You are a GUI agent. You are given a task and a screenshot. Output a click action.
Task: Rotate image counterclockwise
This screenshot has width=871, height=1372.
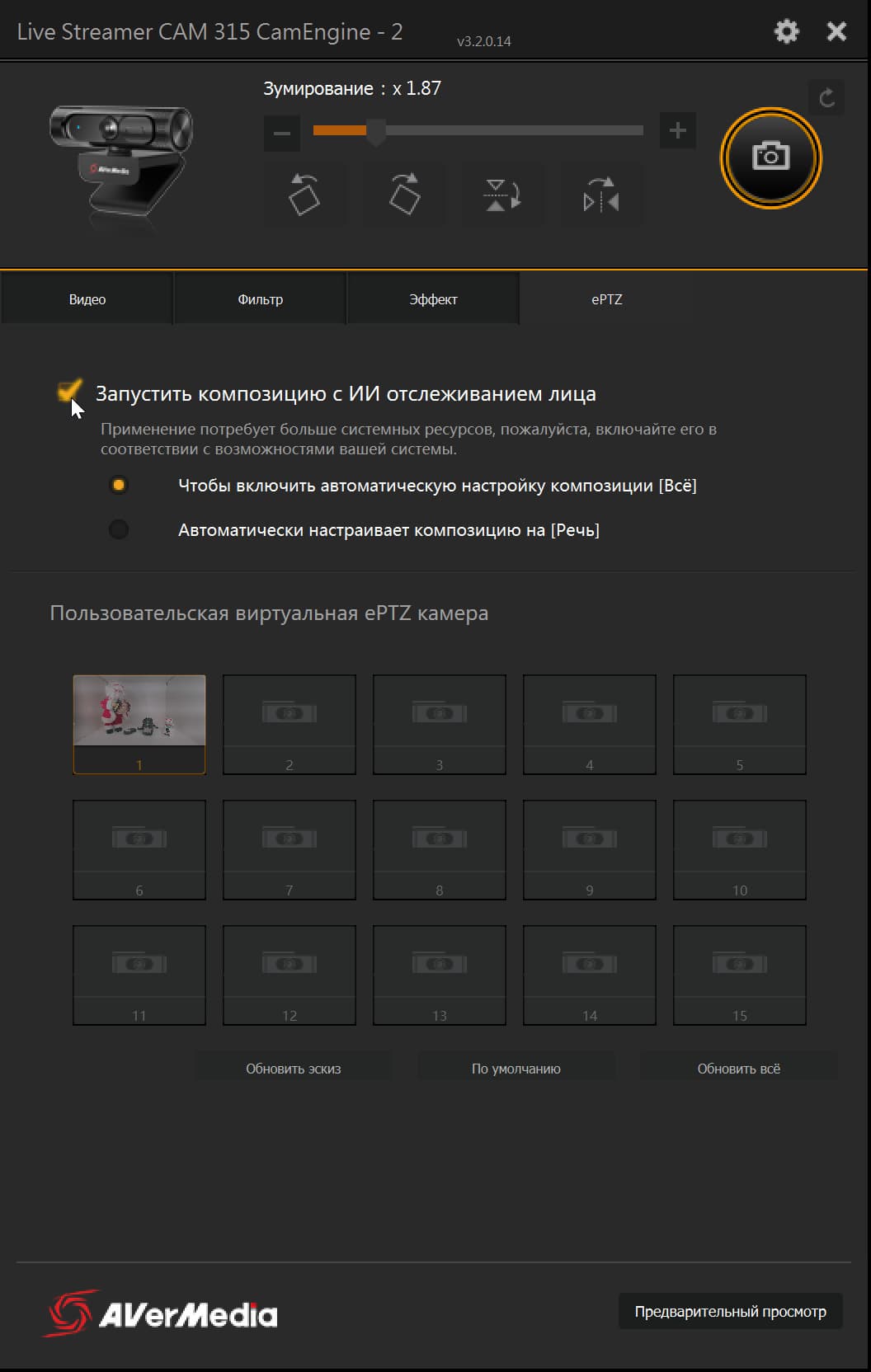pos(304,195)
